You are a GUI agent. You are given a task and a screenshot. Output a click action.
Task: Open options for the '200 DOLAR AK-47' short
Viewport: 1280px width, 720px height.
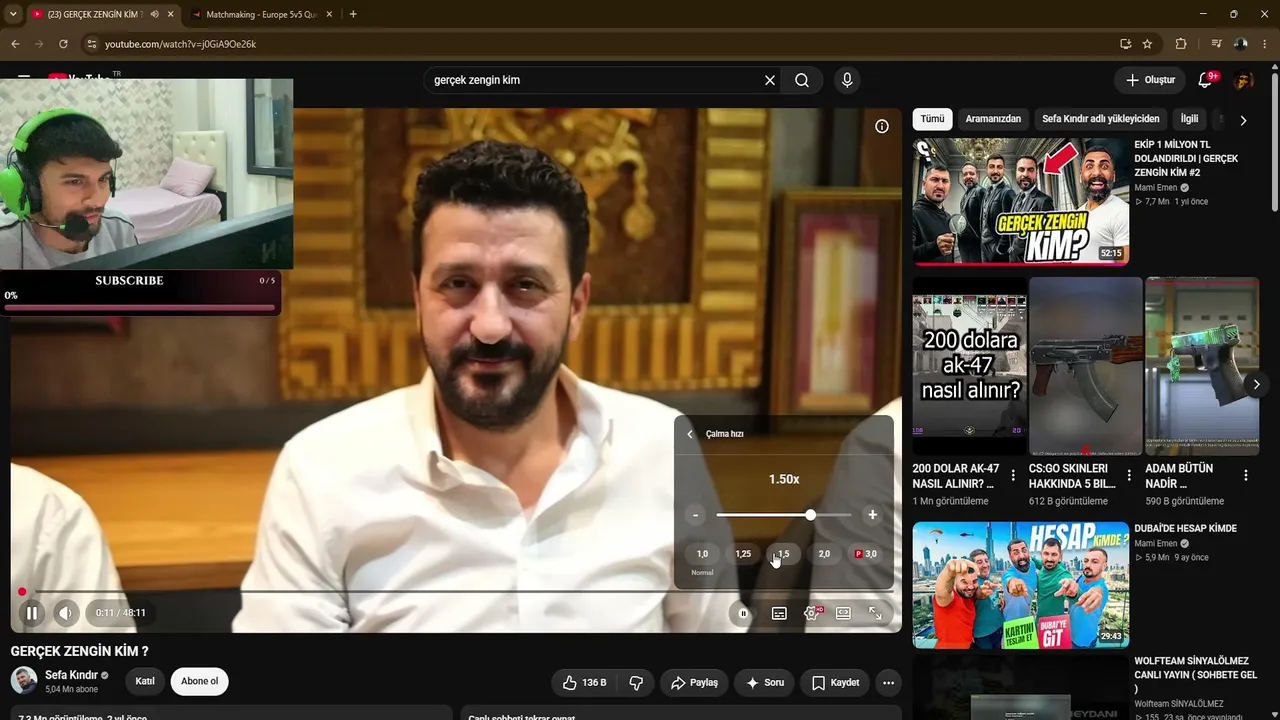pos(1013,475)
